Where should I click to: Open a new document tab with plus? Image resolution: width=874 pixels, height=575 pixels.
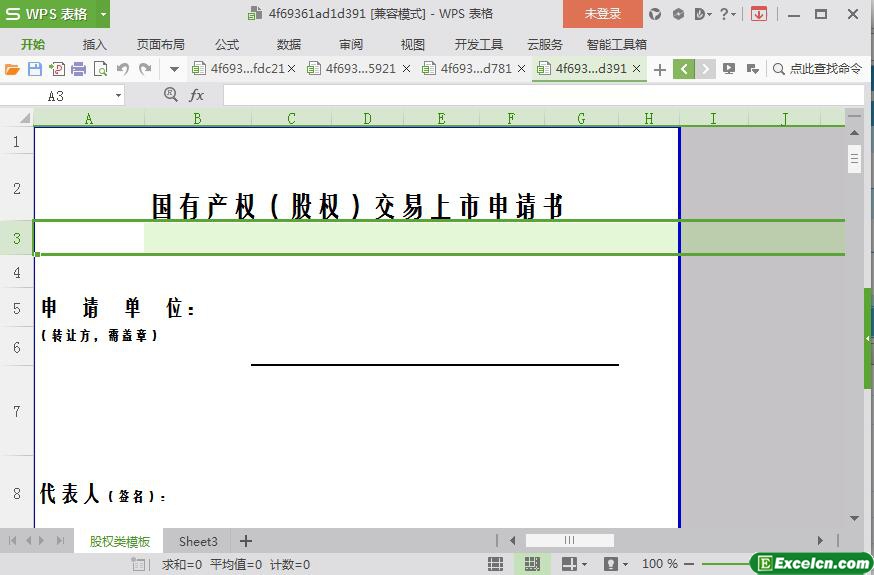pyautogui.click(x=659, y=69)
